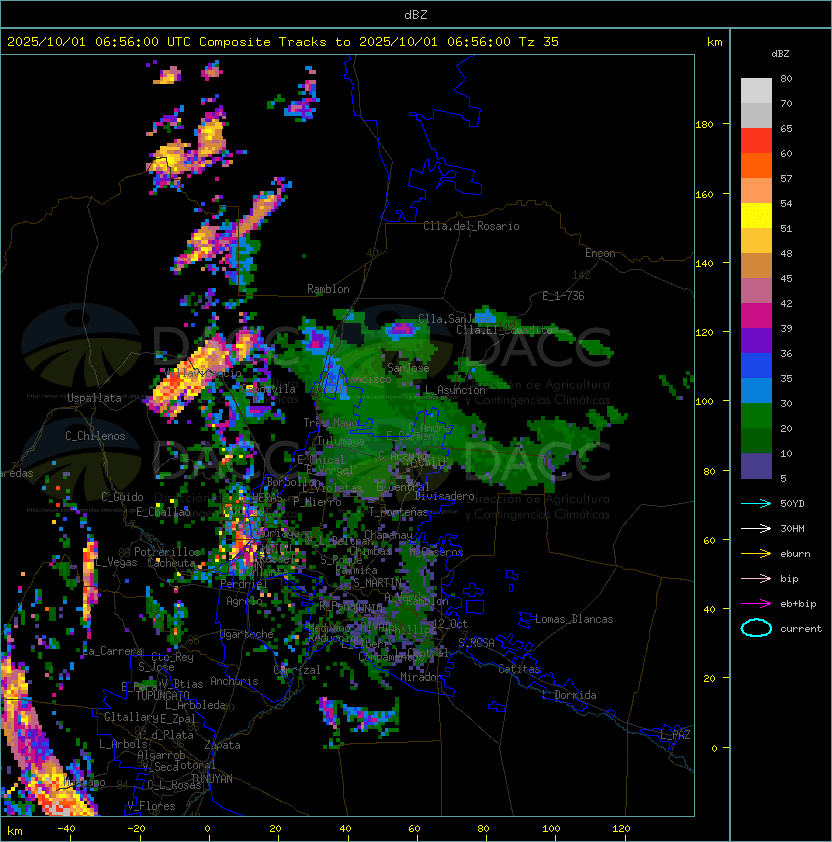
Task: Click the 'Cacheuta' map label
Action: (171, 563)
